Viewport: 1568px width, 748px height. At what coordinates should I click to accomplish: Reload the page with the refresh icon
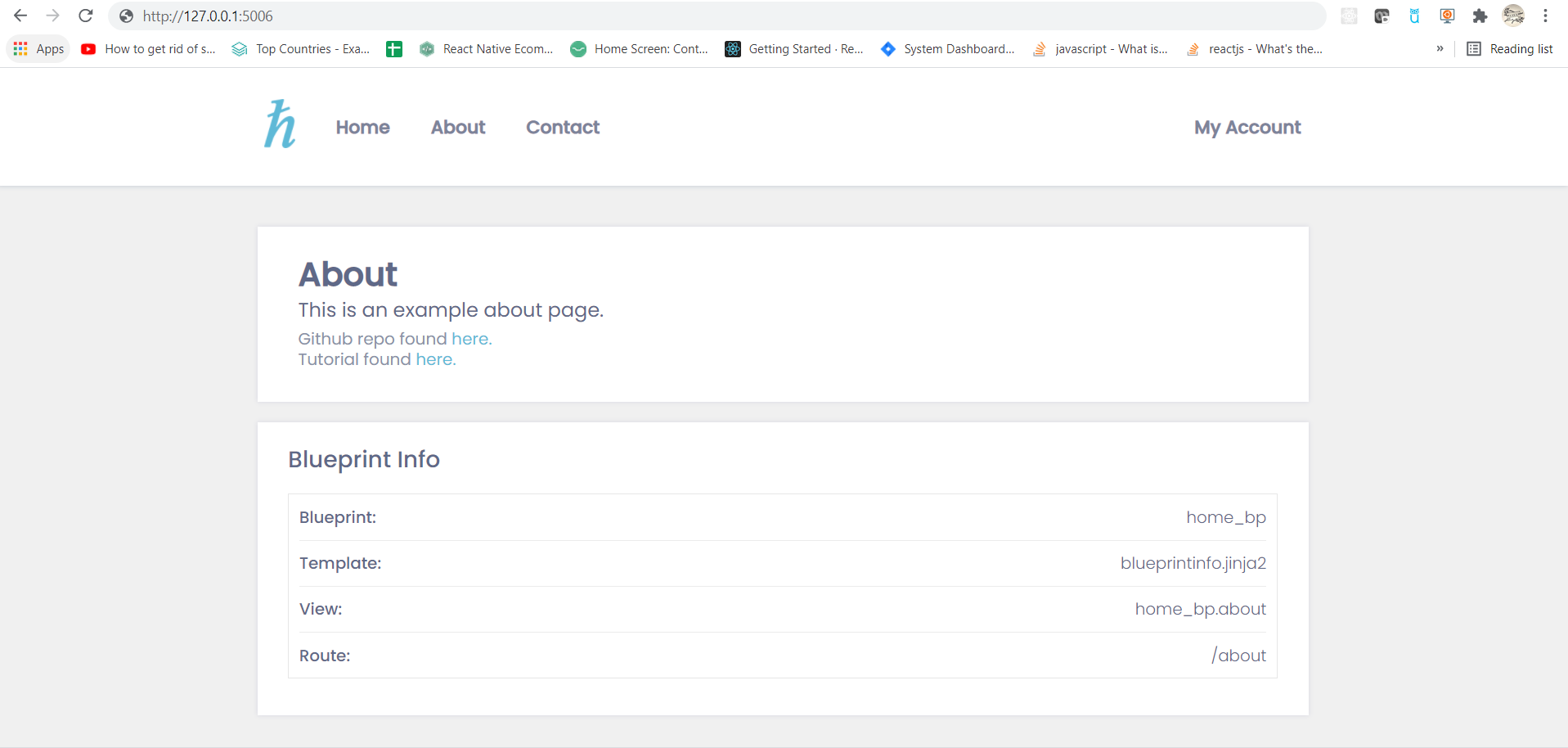coord(86,16)
